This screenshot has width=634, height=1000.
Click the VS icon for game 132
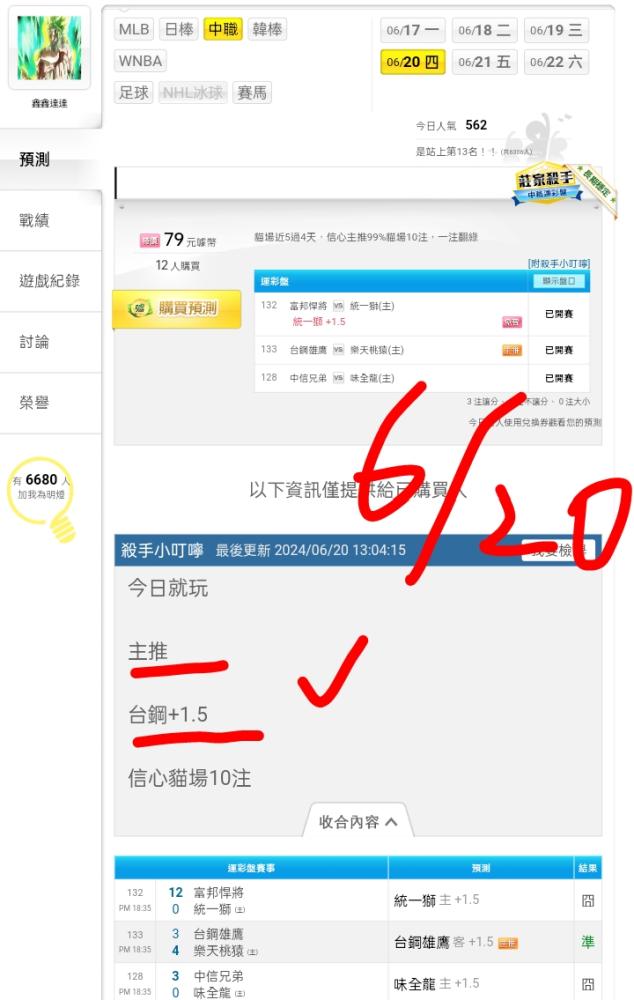338,306
